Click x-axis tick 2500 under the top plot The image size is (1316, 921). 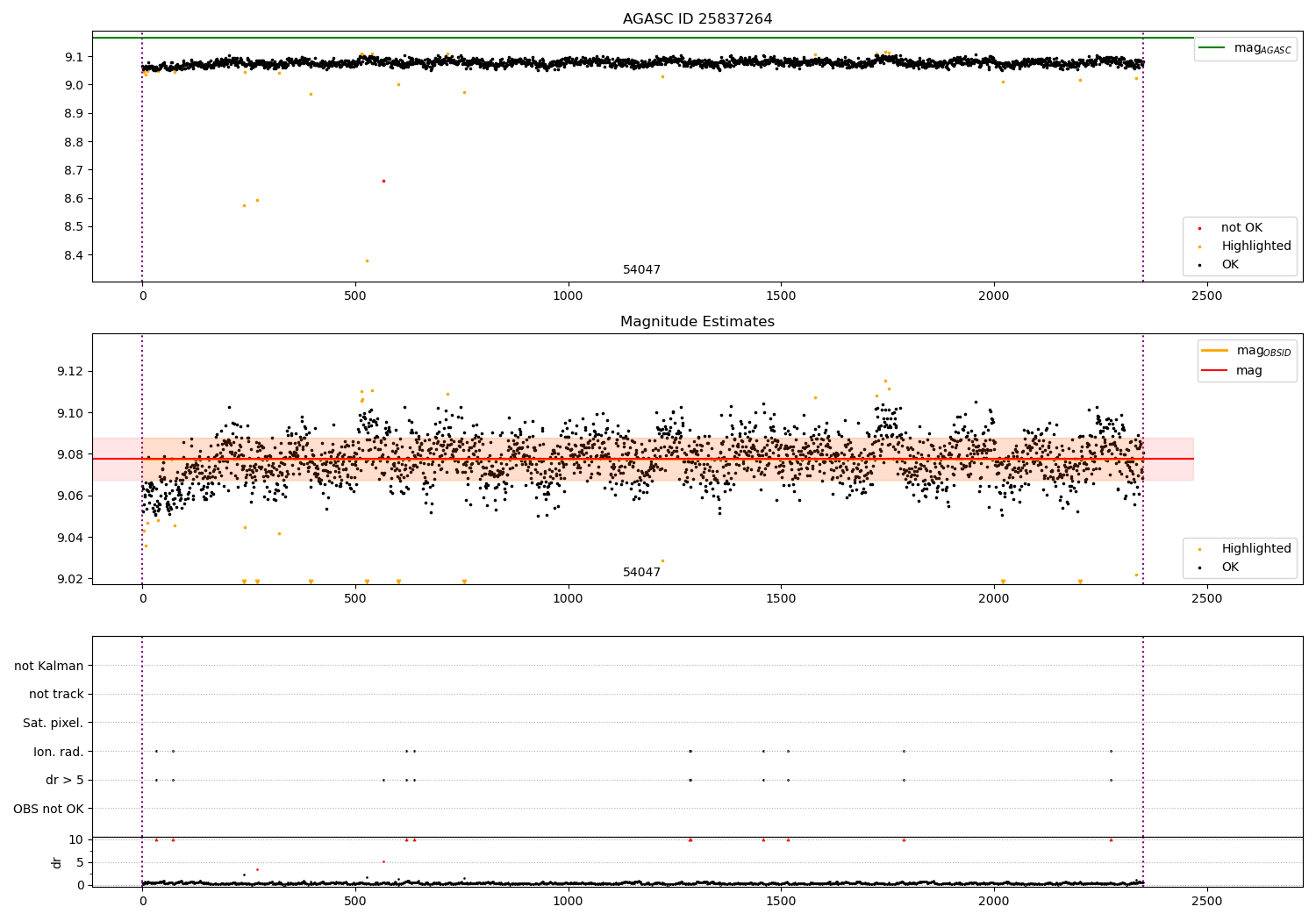click(x=1206, y=296)
